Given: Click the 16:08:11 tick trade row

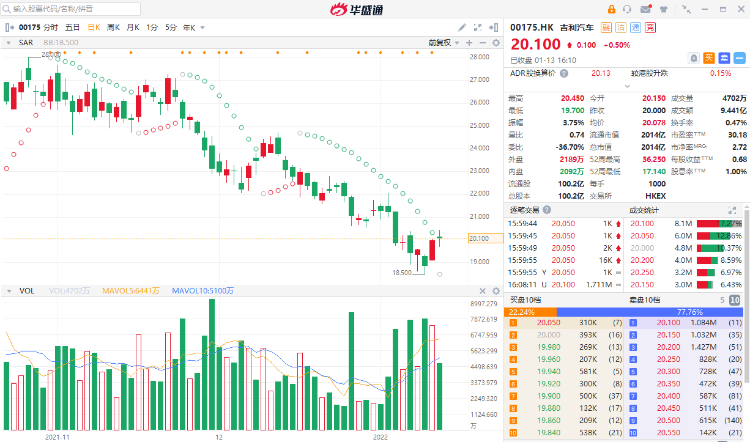Looking at the screenshot, I should pos(564,285).
